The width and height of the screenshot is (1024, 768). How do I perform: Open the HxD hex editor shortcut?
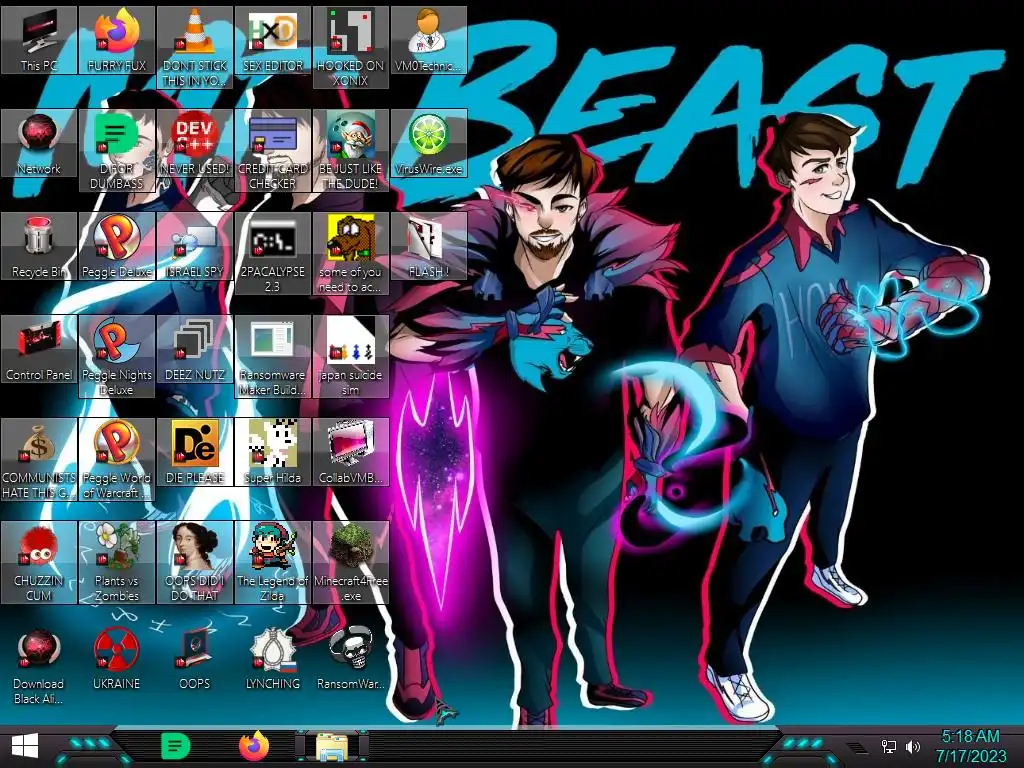pyautogui.click(x=272, y=40)
